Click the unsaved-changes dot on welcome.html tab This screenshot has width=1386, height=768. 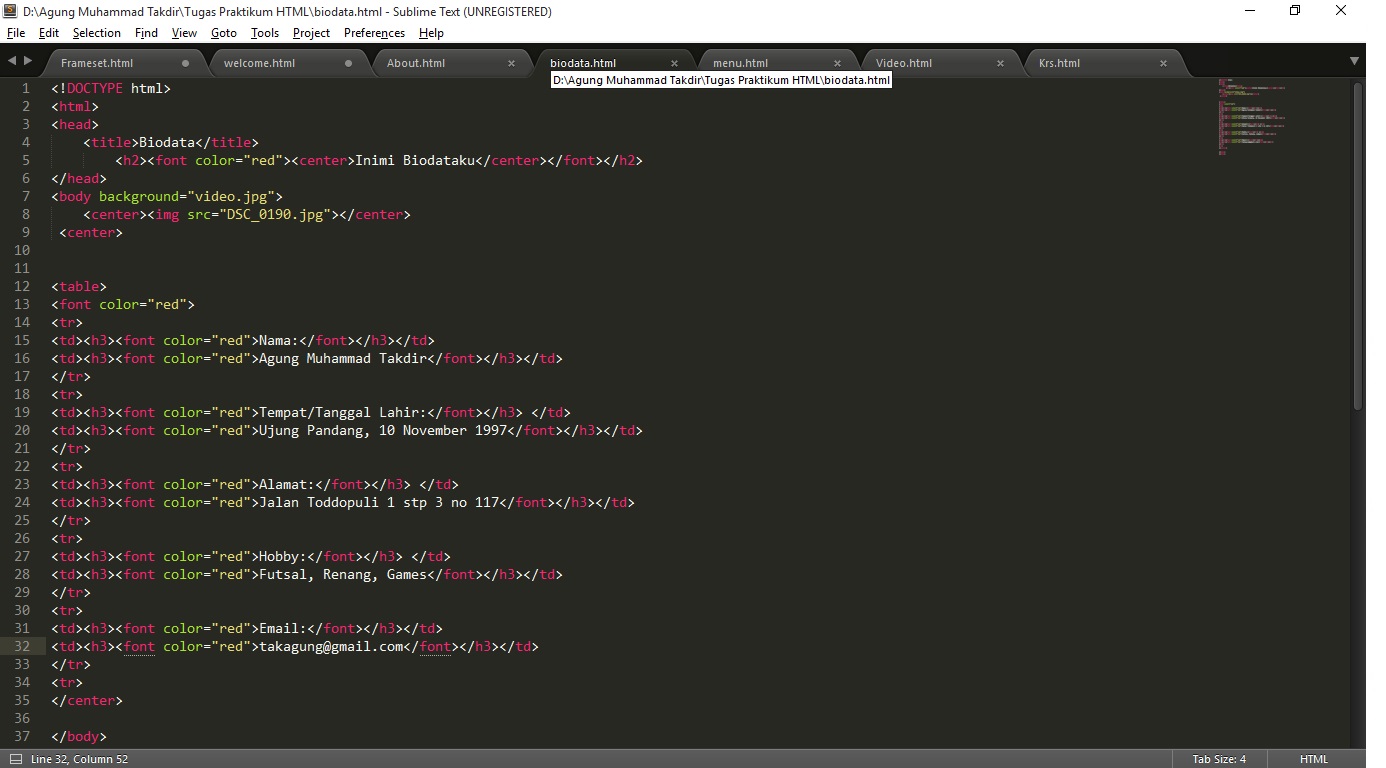pos(348,62)
